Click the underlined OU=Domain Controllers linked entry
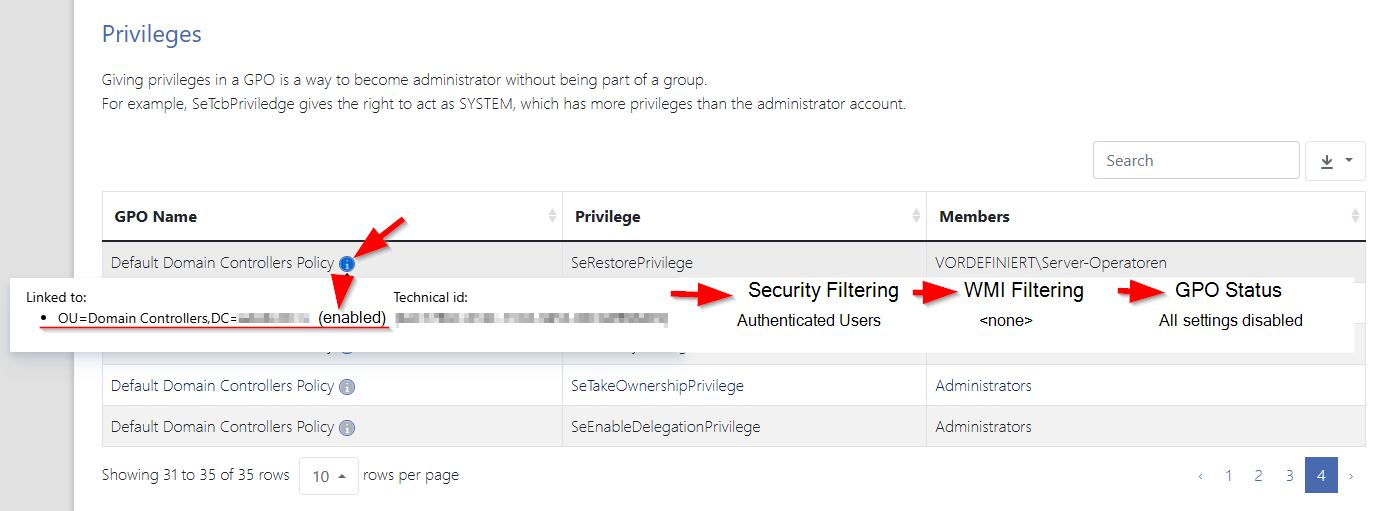The width and height of the screenshot is (1381, 511). coord(182,318)
